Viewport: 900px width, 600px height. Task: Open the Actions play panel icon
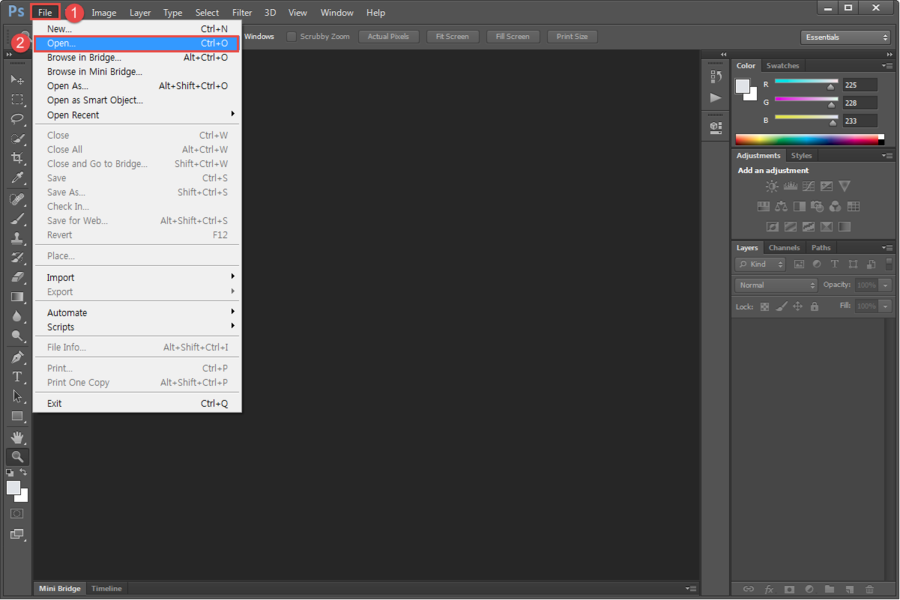716,98
